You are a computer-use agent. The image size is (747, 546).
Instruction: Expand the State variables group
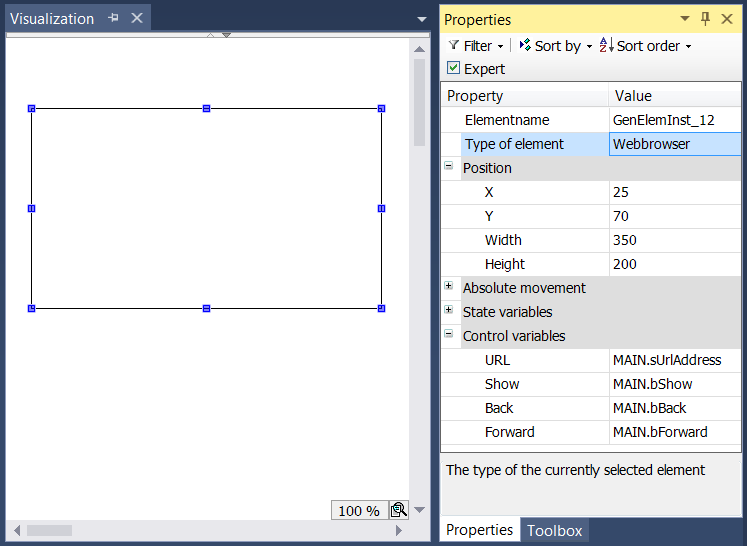449,310
